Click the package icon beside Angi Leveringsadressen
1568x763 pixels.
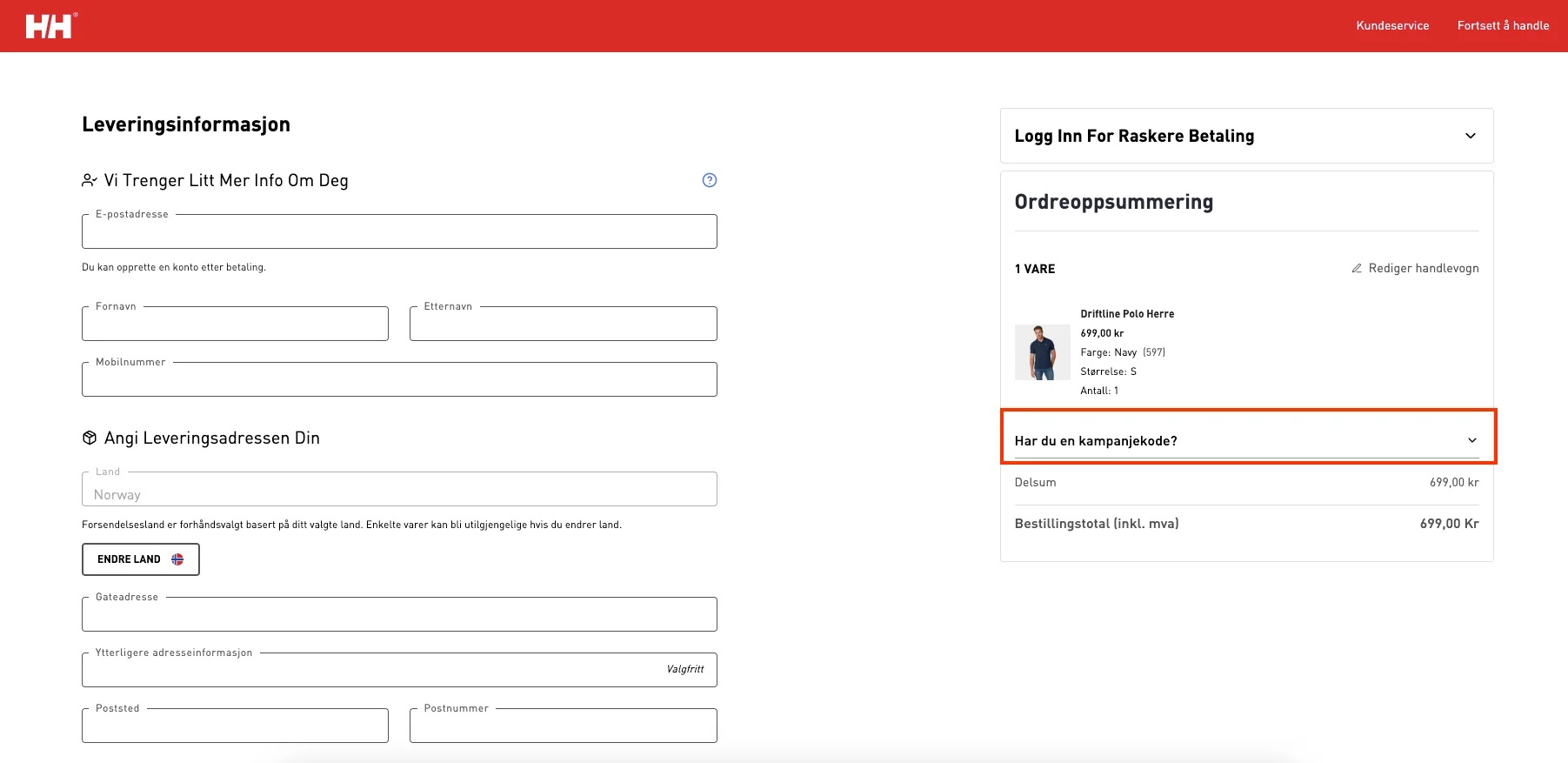(90, 438)
